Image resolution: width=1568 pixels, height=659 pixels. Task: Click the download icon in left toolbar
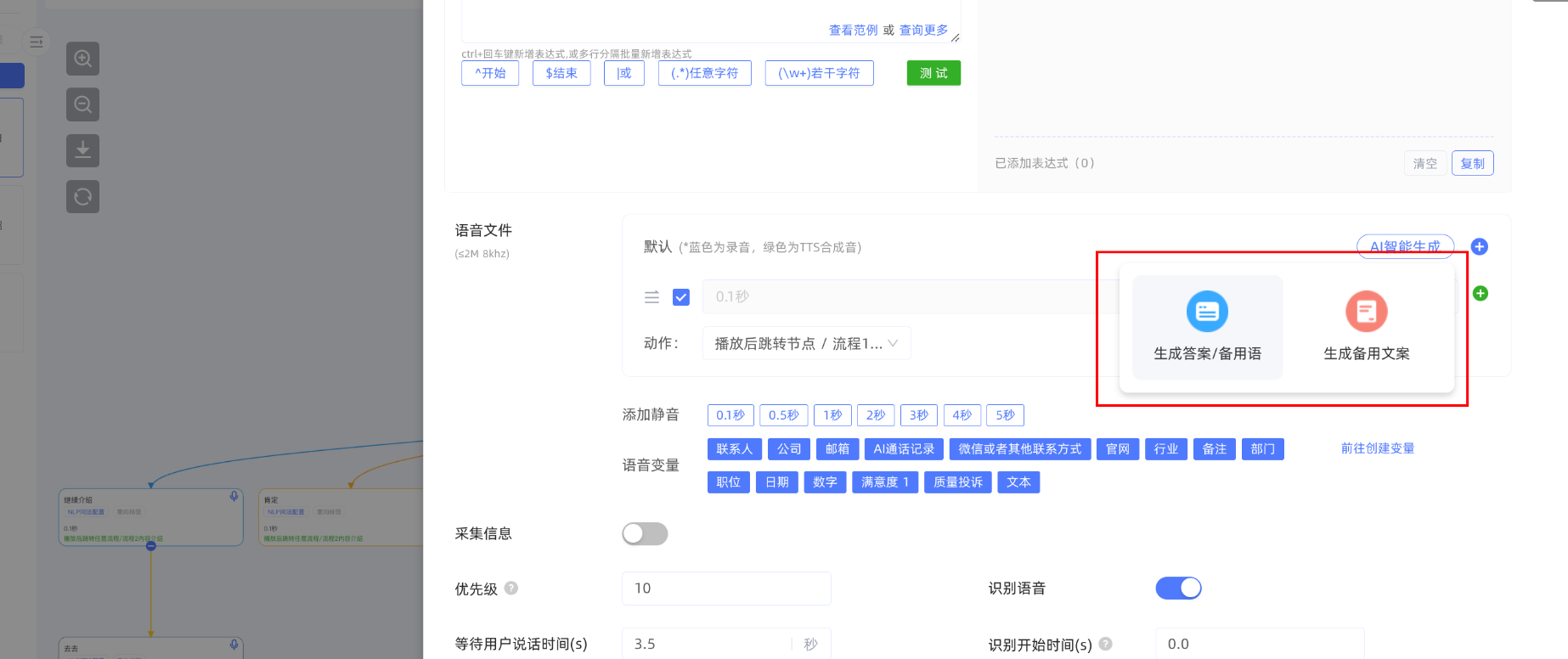coord(82,150)
